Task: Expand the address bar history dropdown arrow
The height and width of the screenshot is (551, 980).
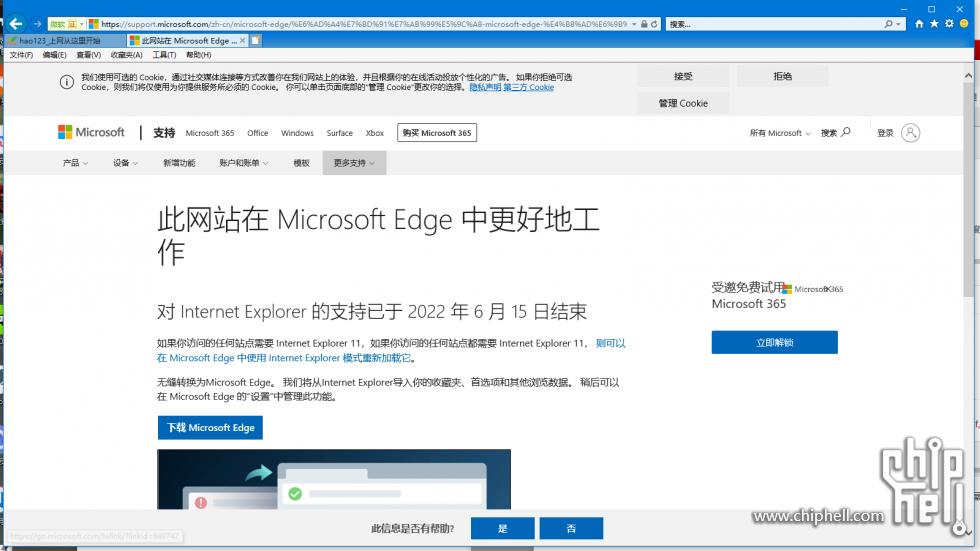Action: point(634,24)
